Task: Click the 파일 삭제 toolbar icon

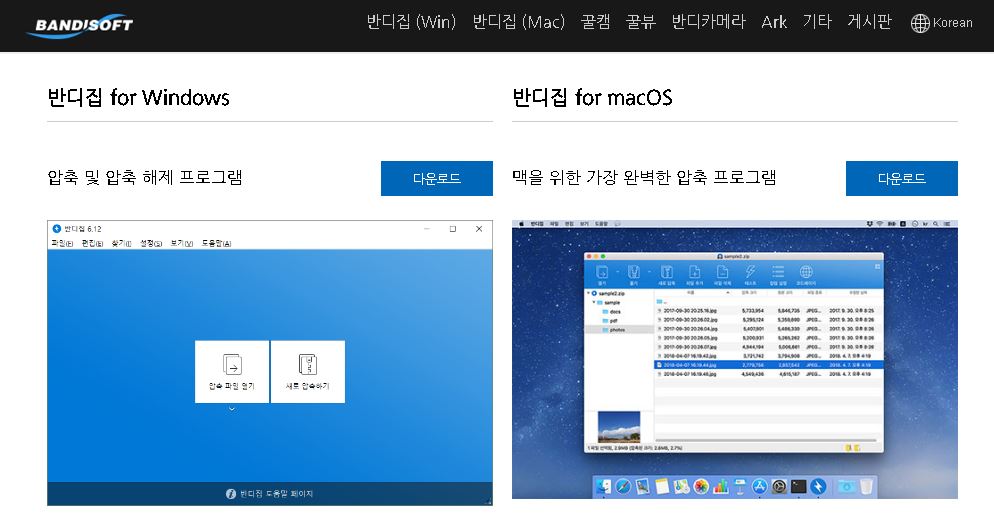Action: pos(722,274)
